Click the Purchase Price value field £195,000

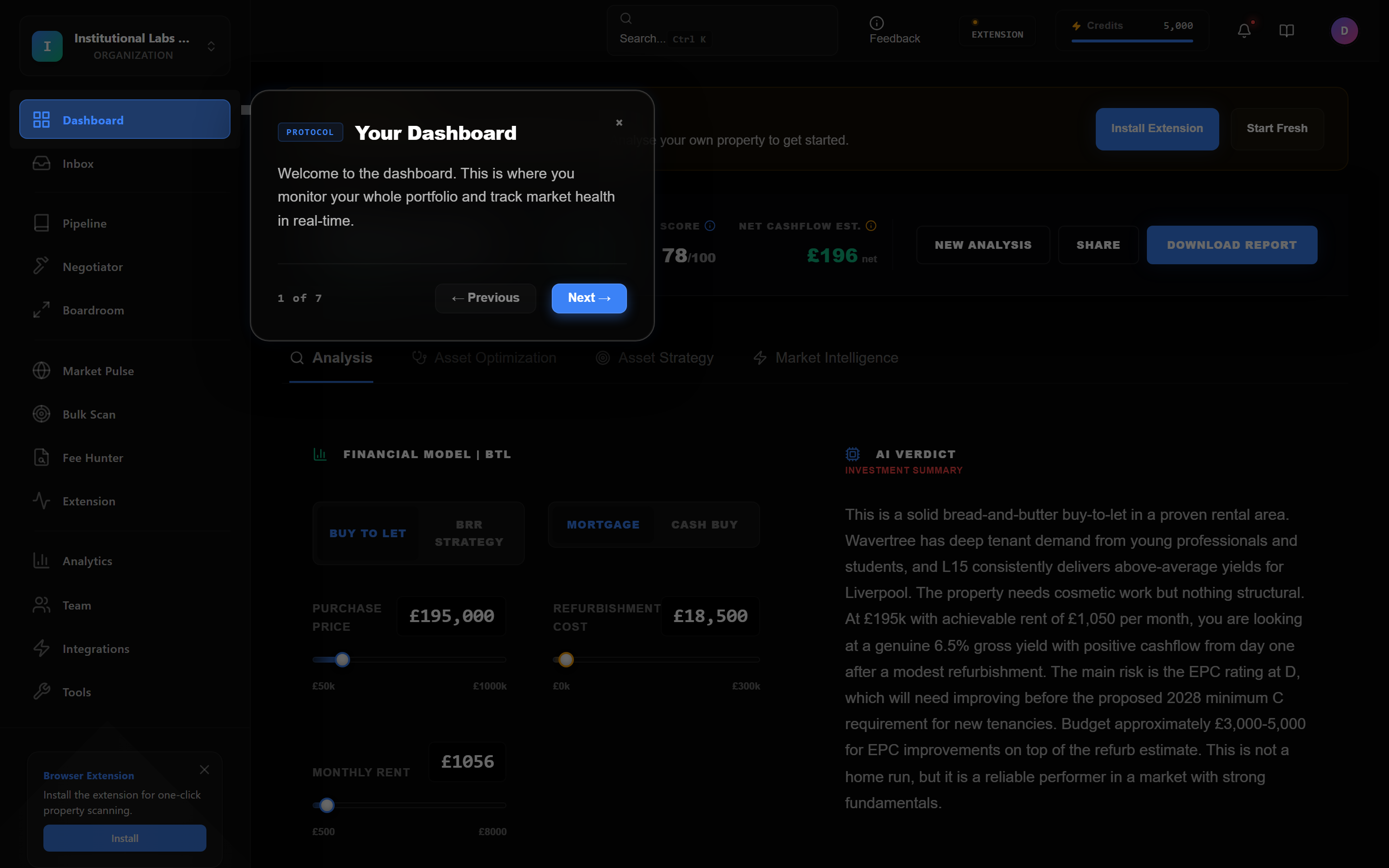click(x=452, y=617)
